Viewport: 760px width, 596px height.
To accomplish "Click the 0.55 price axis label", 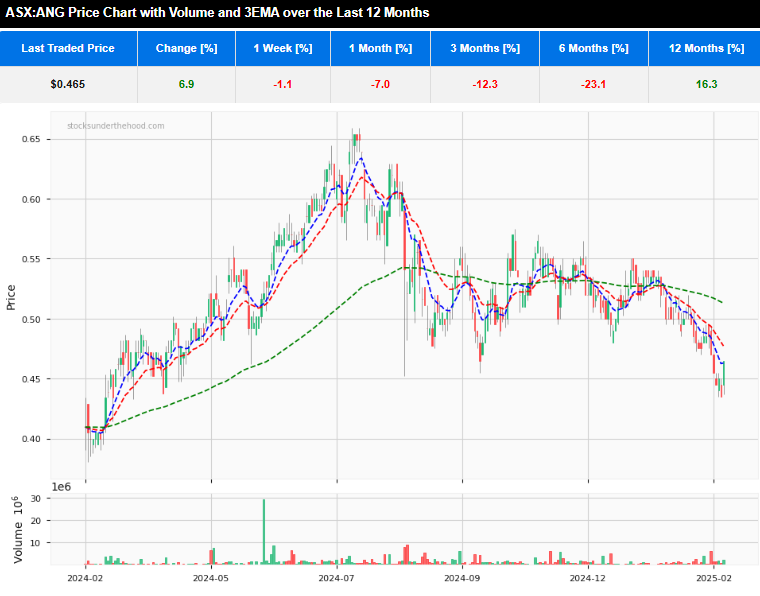I will point(31,259).
